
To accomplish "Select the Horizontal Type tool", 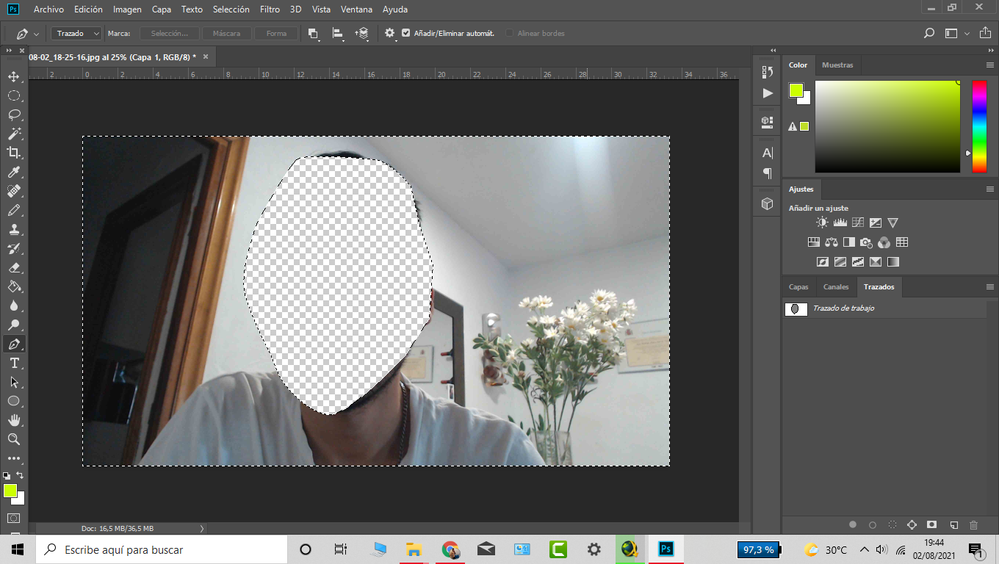I will tap(14, 363).
